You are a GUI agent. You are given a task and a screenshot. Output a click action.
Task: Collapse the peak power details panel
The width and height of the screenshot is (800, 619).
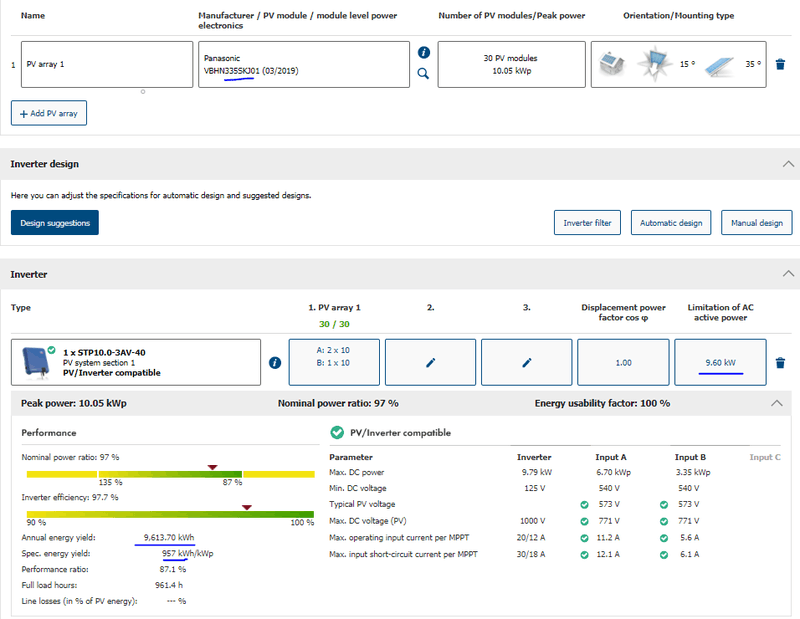click(x=775, y=403)
